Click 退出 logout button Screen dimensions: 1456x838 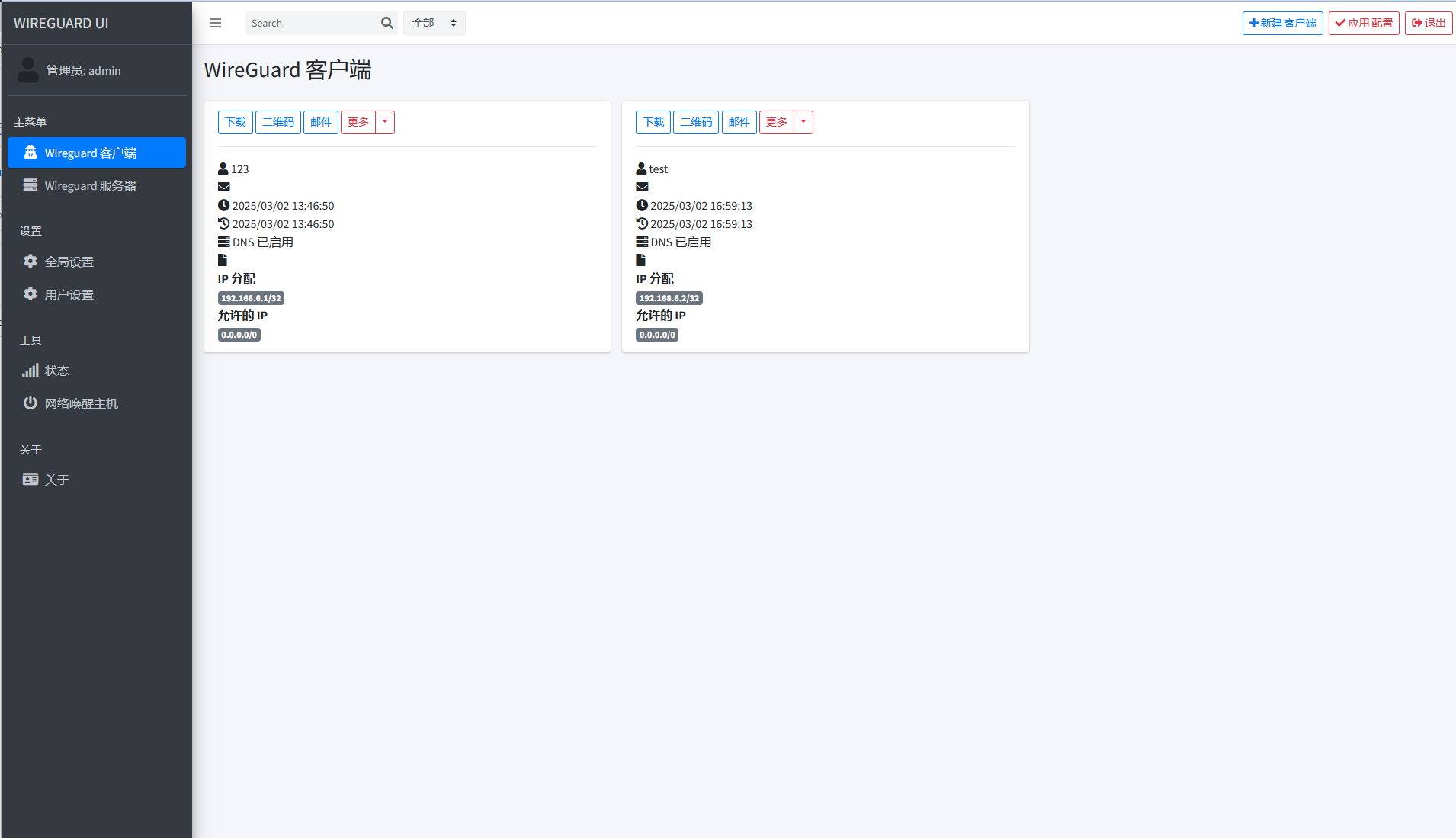1429,23
